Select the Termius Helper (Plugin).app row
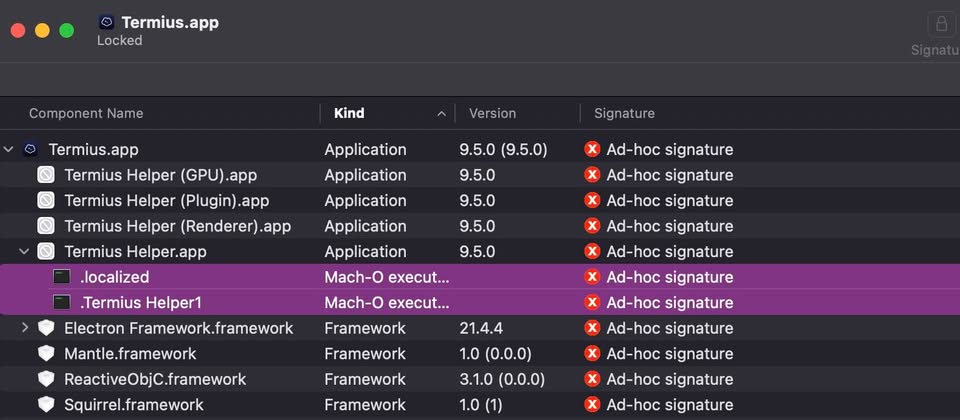This screenshot has width=960, height=420. 167,200
